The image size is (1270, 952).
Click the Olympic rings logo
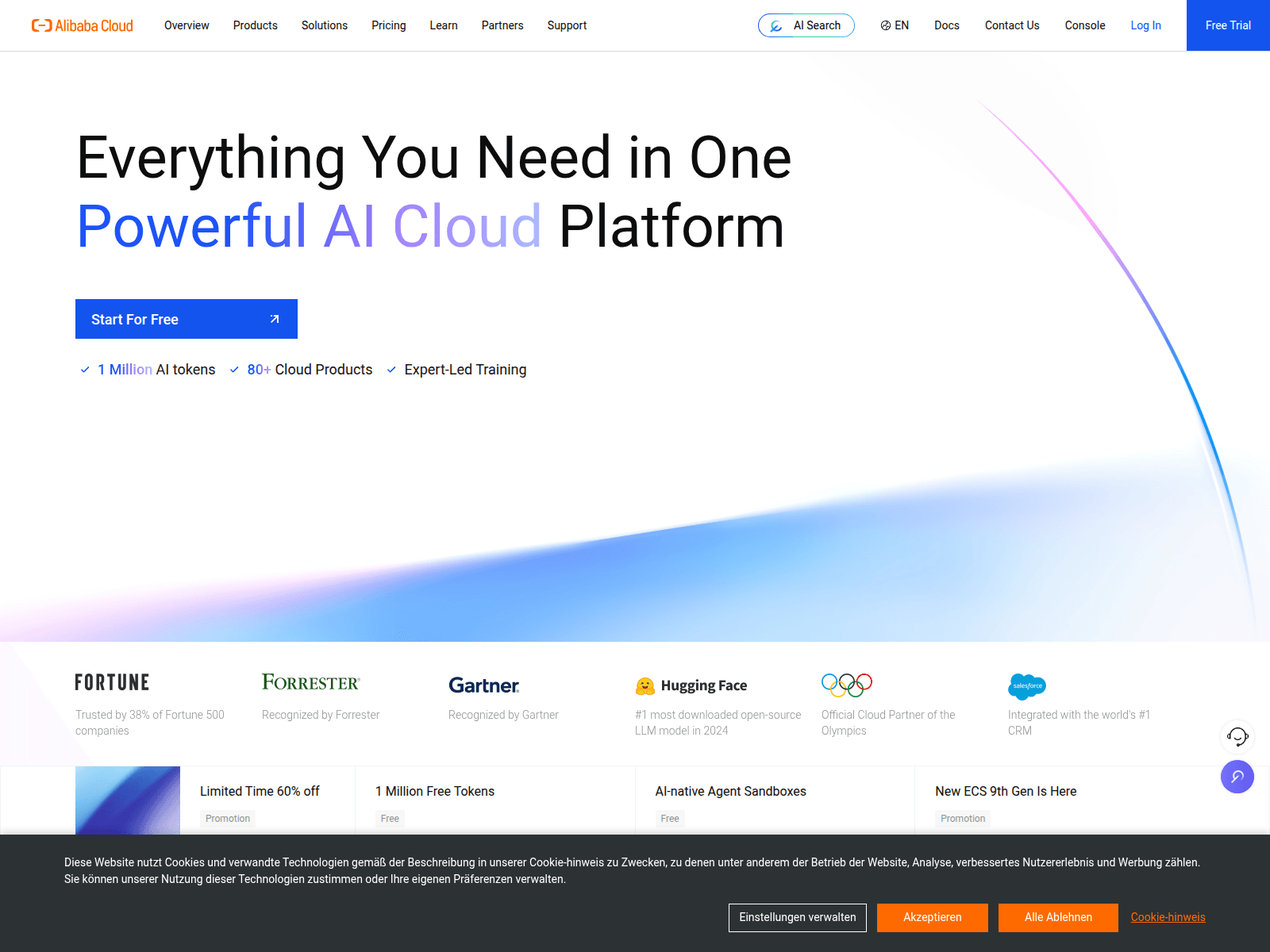[x=846, y=685]
